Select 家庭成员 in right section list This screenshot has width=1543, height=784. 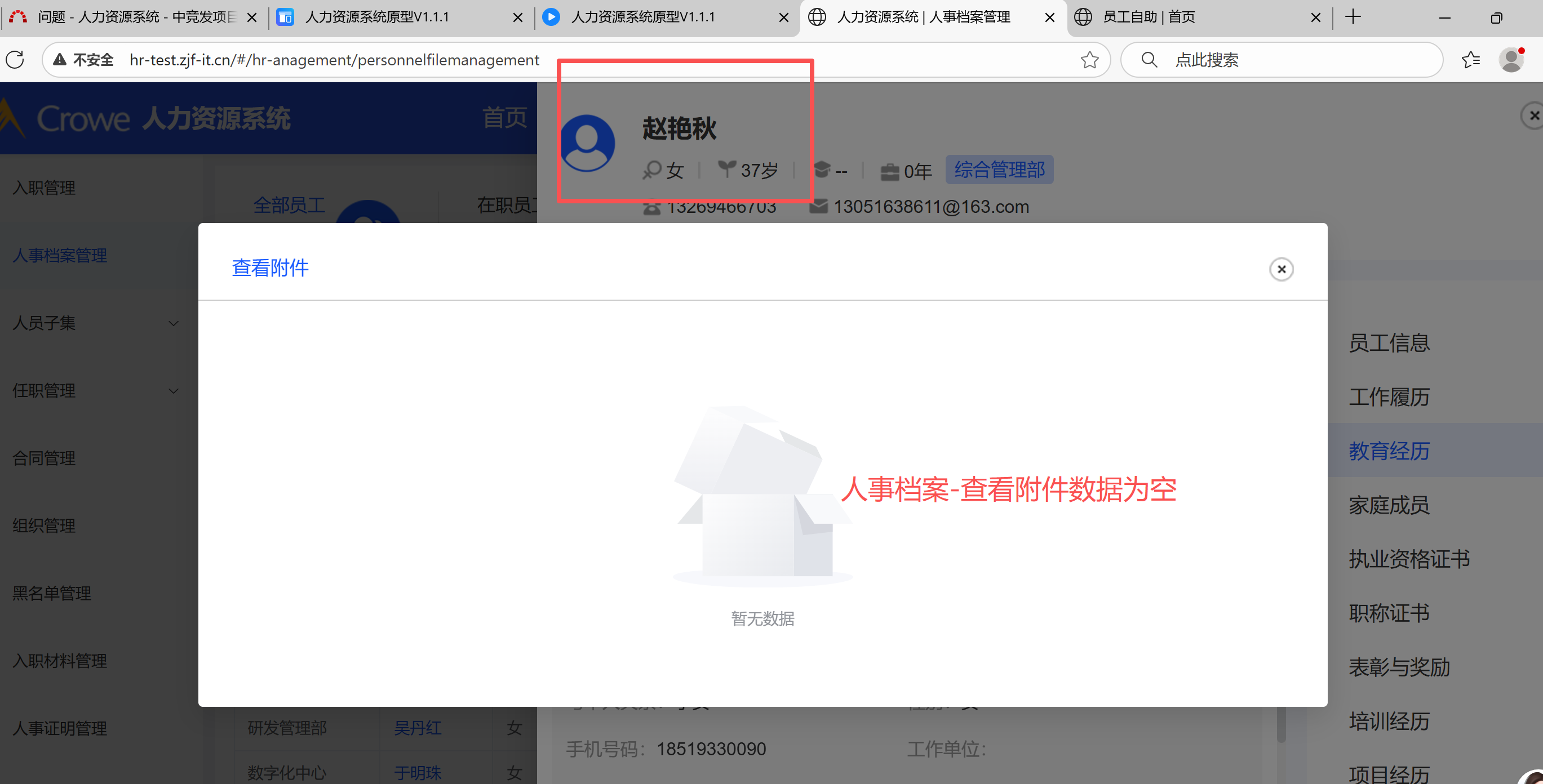[1389, 505]
